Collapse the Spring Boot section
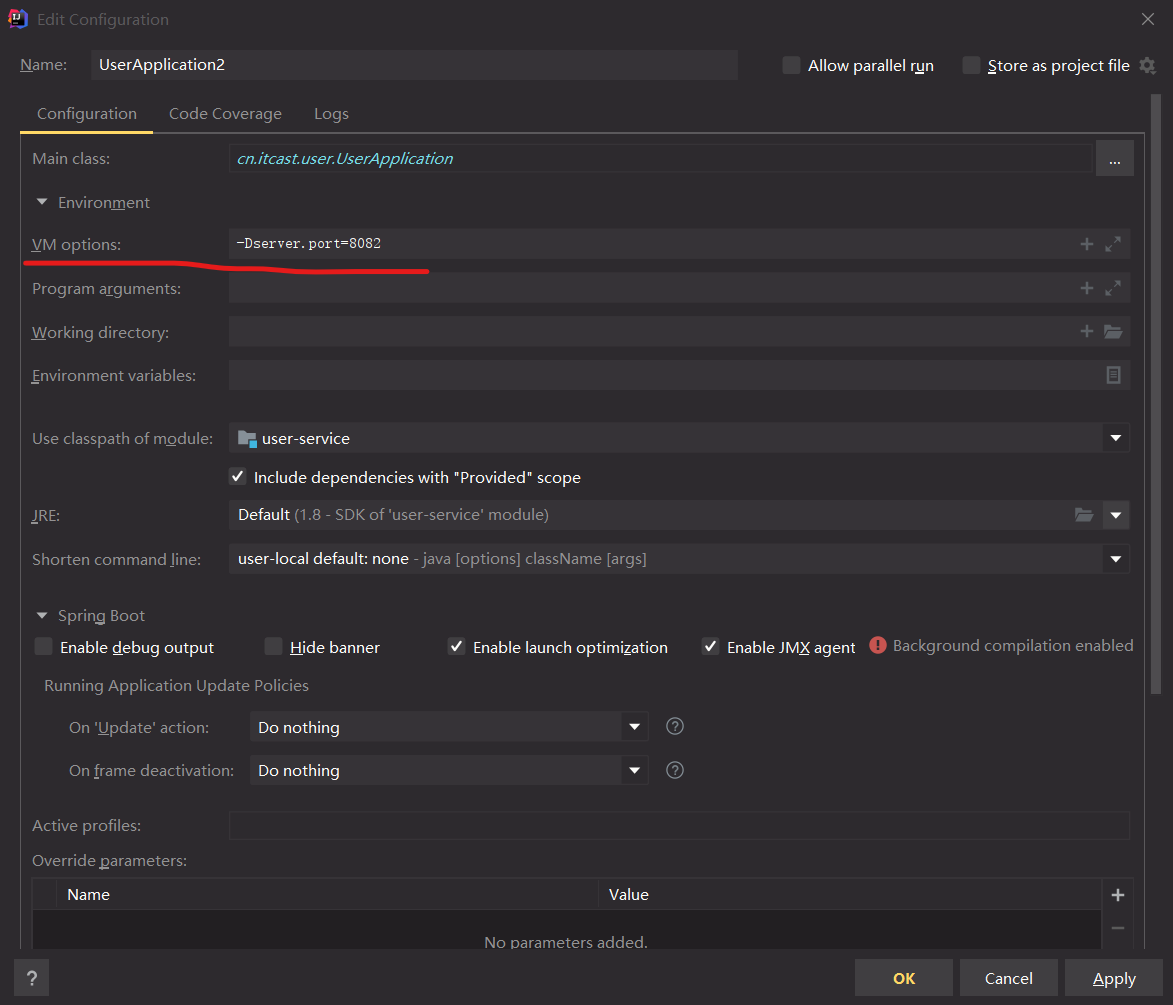The height and width of the screenshot is (1005, 1173). coord(42,616)
